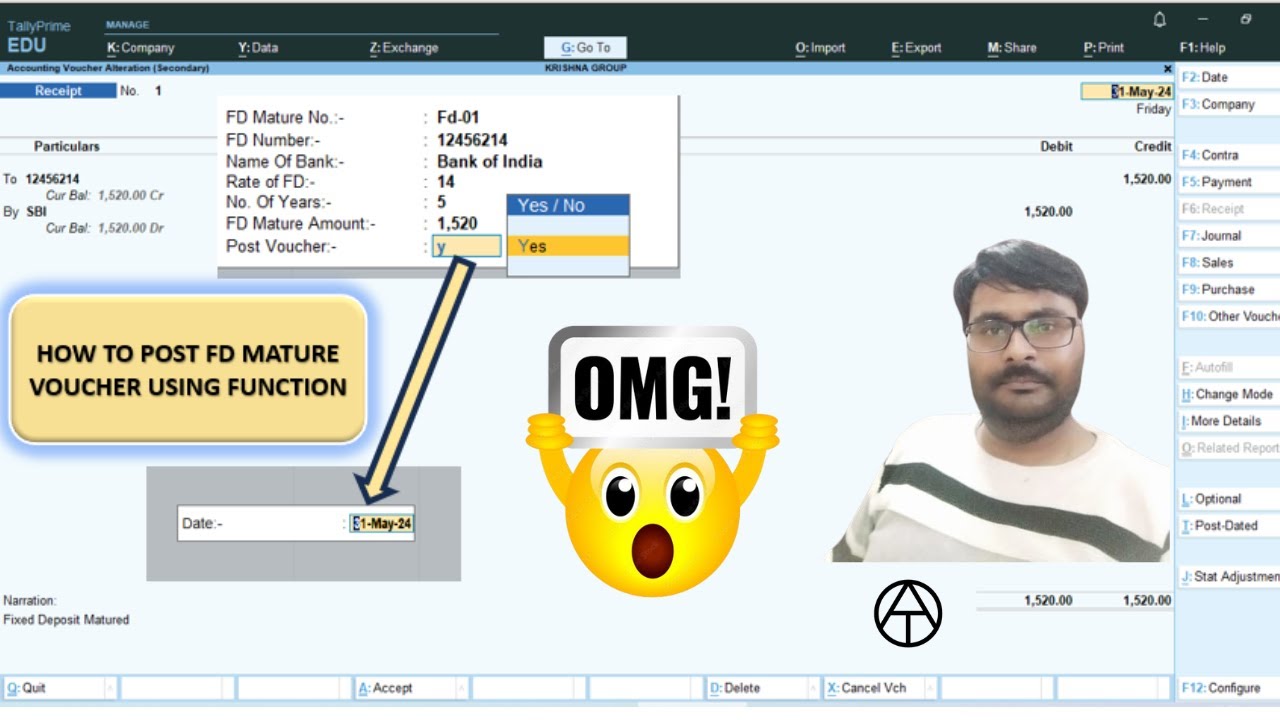
Task: Switch to F4: Contra voucher
Action: tap(1229, 155)
